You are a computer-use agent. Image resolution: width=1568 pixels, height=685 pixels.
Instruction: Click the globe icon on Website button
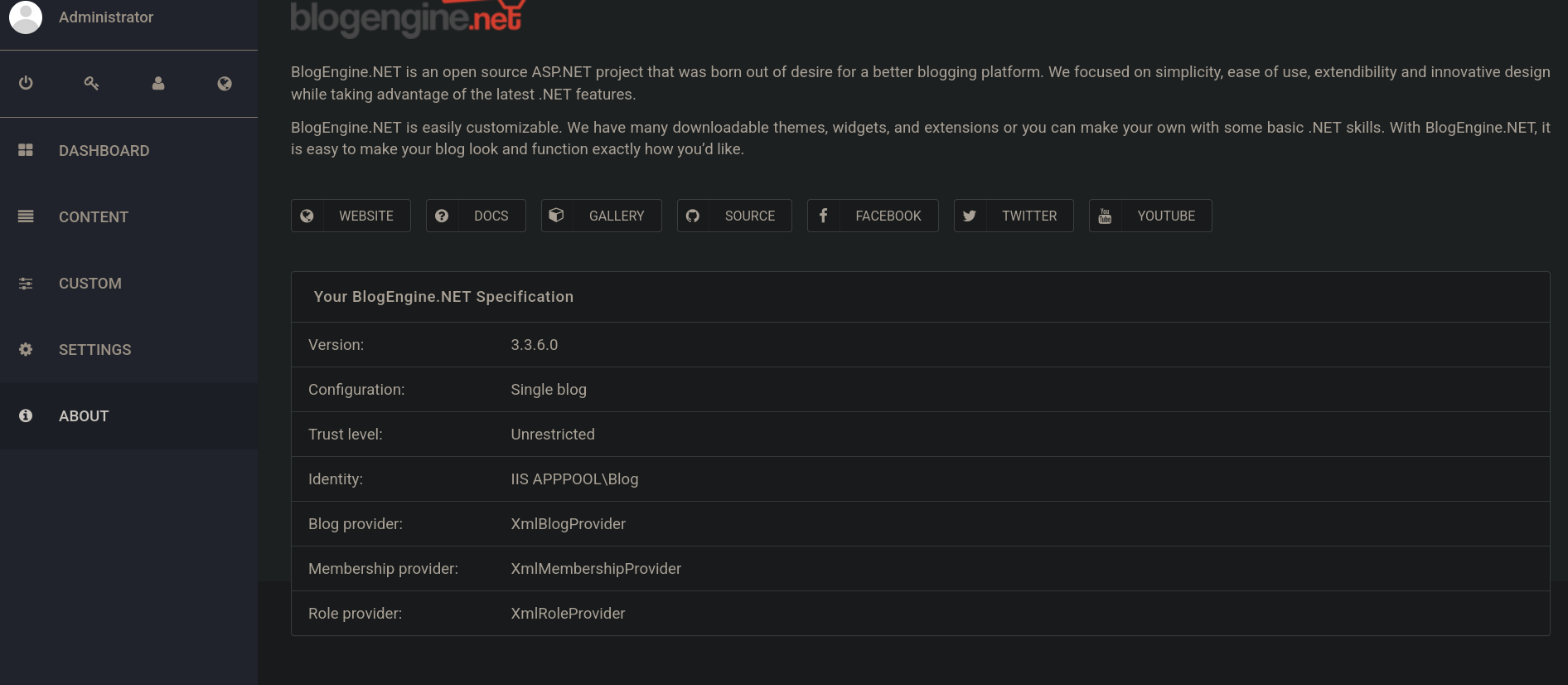[x=307, y=216]
